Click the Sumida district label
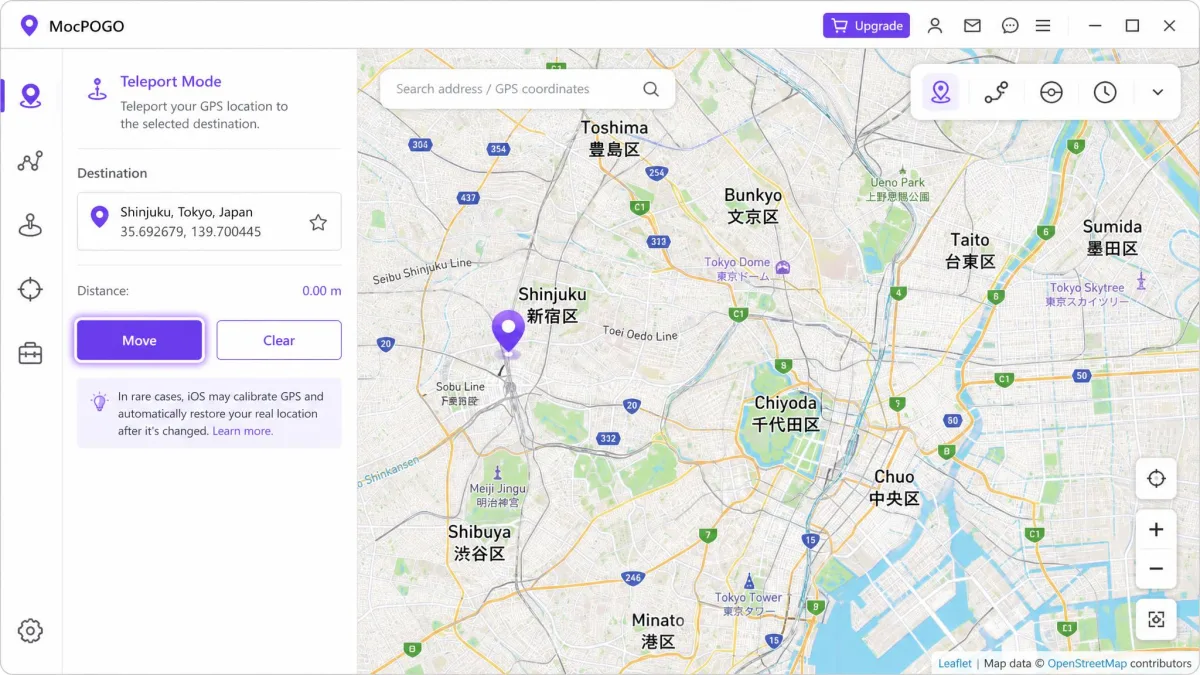1200x675 pixels. [x=1112, y=237]
